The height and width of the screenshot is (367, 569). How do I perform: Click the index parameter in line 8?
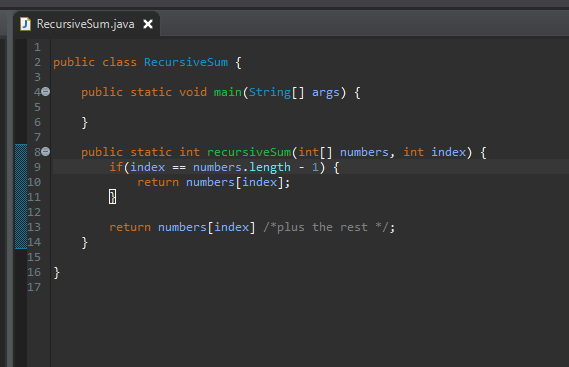click(x=449, y=152)
